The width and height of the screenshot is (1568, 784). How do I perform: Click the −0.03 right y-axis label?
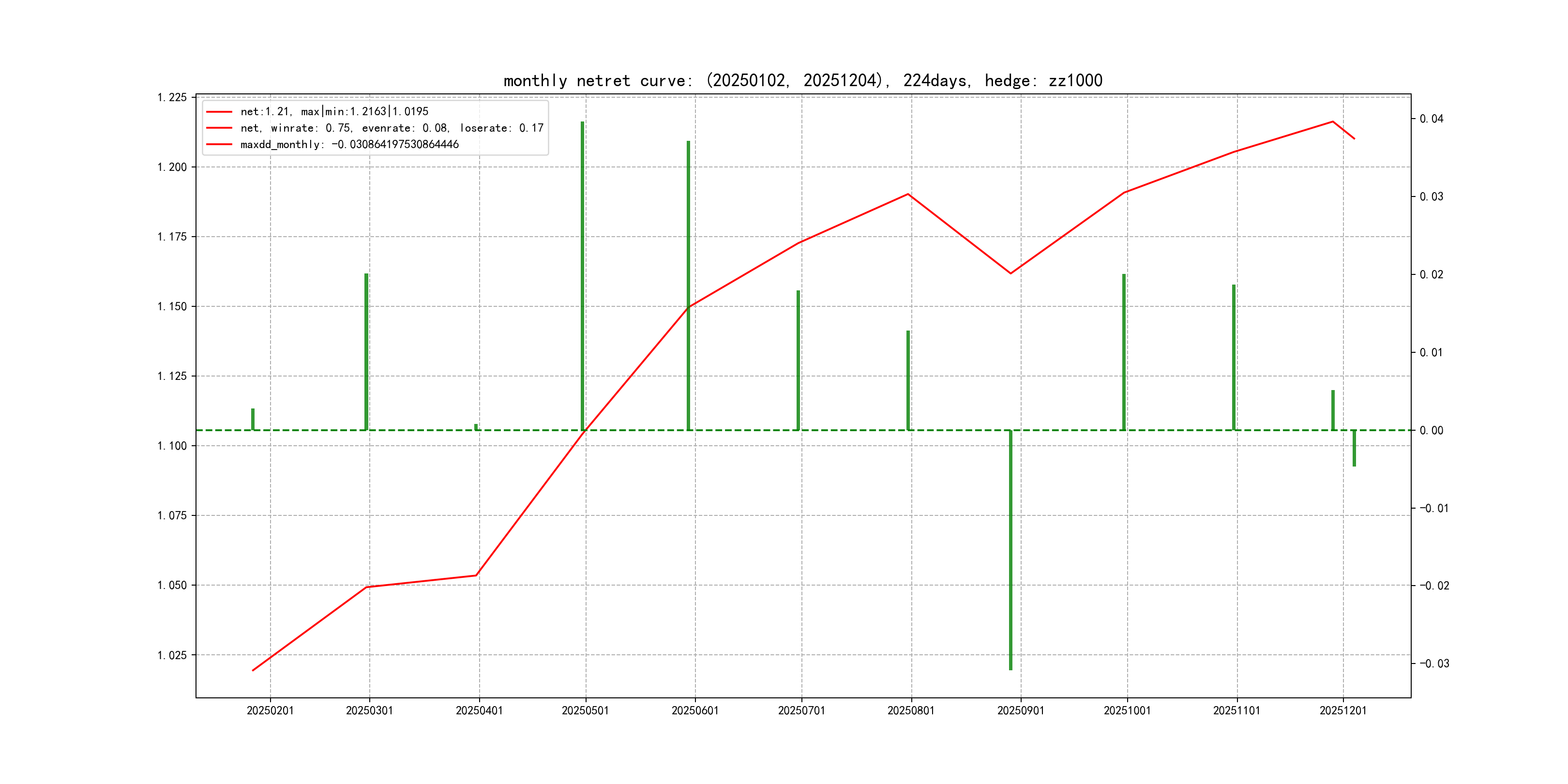pos(1434,663)
